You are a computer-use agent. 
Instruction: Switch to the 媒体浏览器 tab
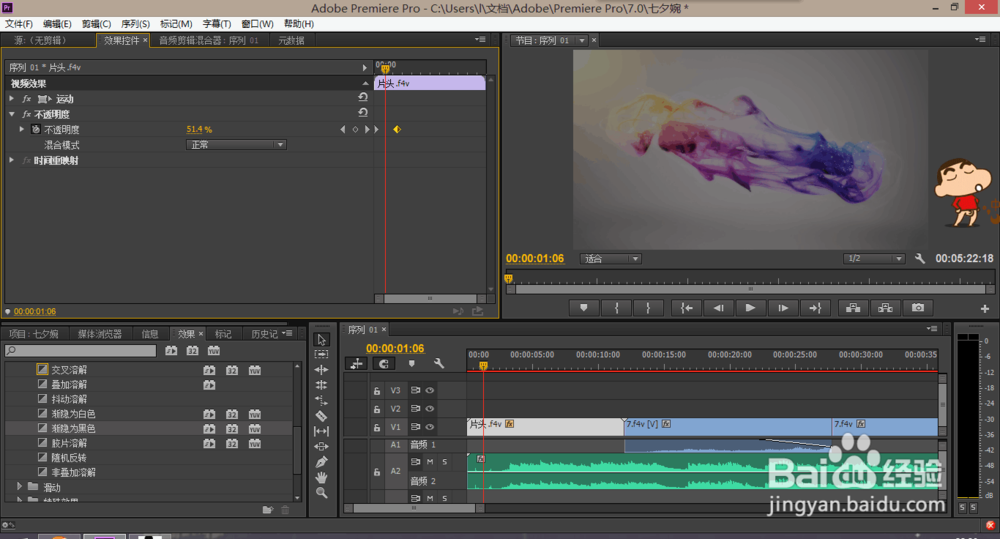click(x=99, y=334)
